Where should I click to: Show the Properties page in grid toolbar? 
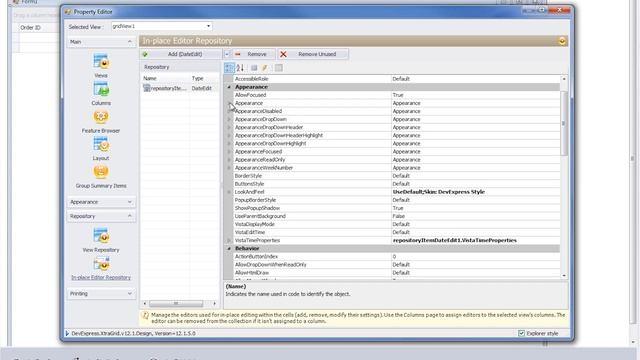(254, 68)
